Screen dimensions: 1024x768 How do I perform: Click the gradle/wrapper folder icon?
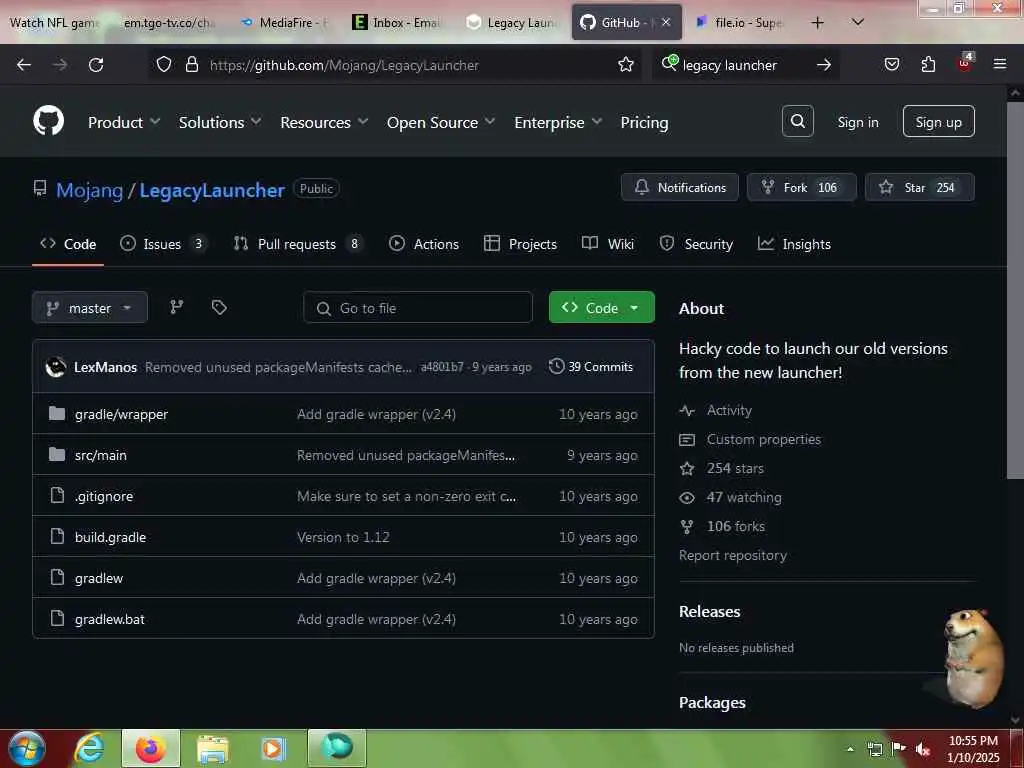pyautogui.click(x=57, y=413)
